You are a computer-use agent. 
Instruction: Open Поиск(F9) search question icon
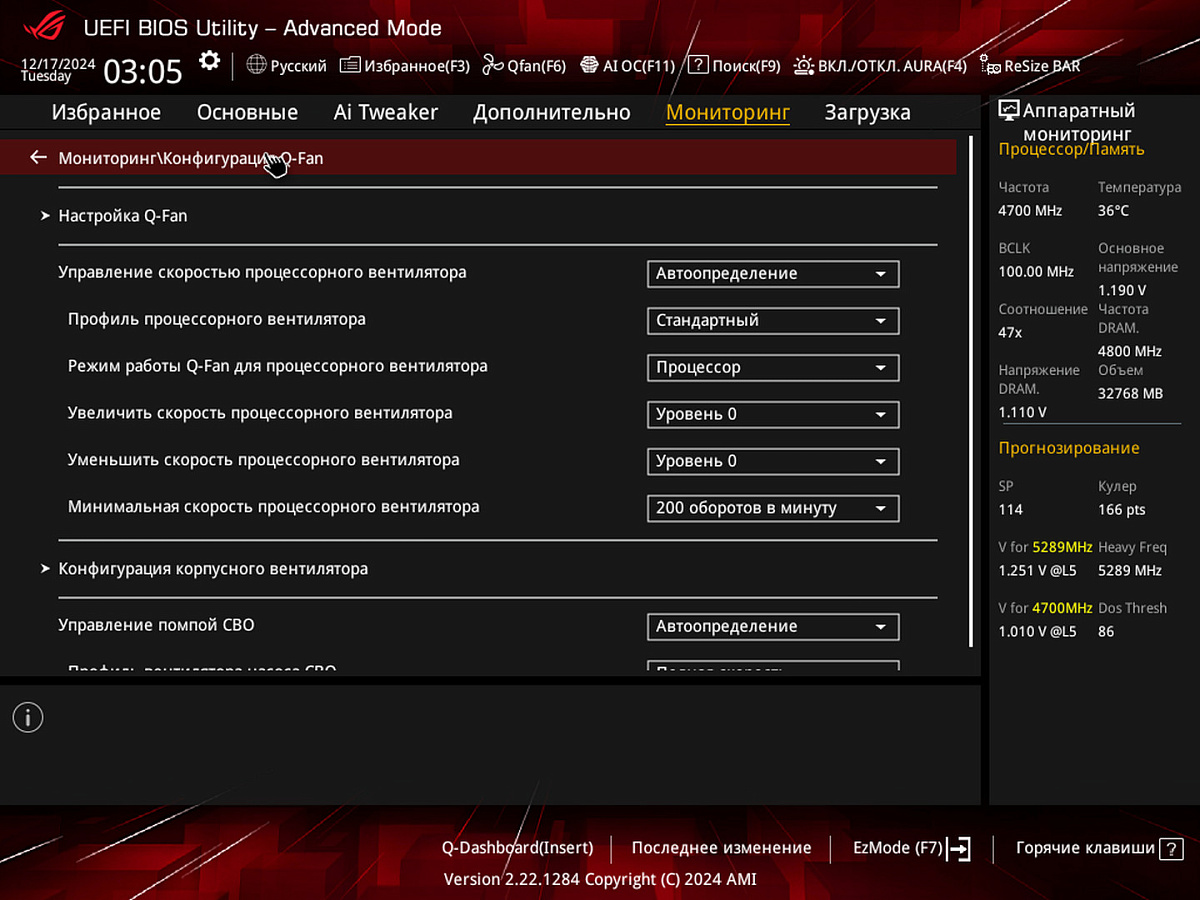[698, 65]
